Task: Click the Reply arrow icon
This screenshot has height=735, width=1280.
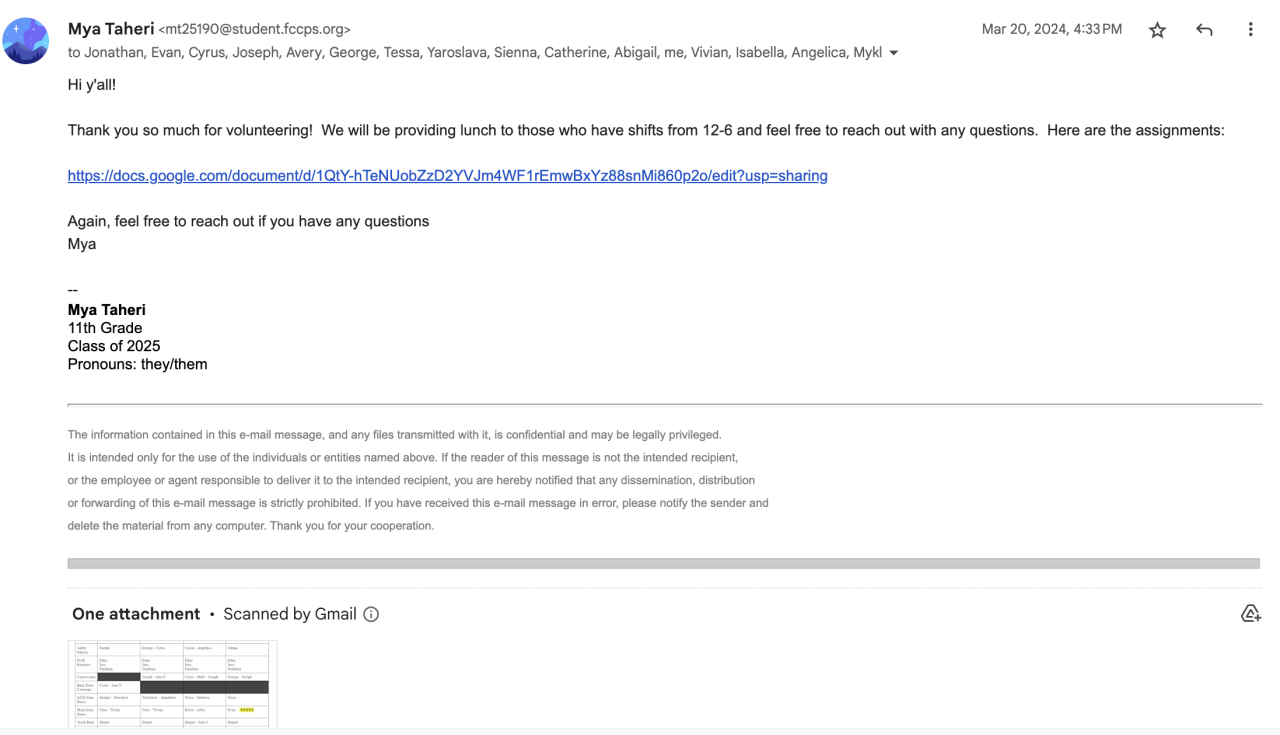Action: coord(1204,30)
